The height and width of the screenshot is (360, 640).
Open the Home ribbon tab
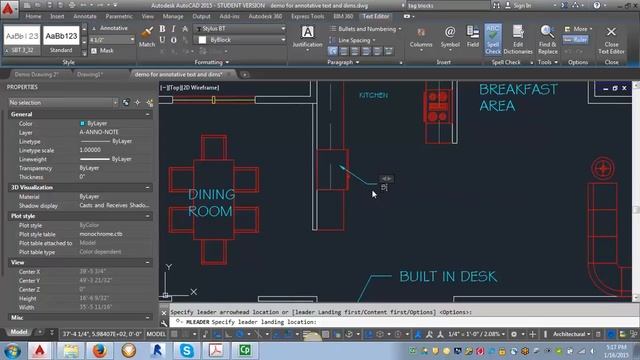click(33, 16)
